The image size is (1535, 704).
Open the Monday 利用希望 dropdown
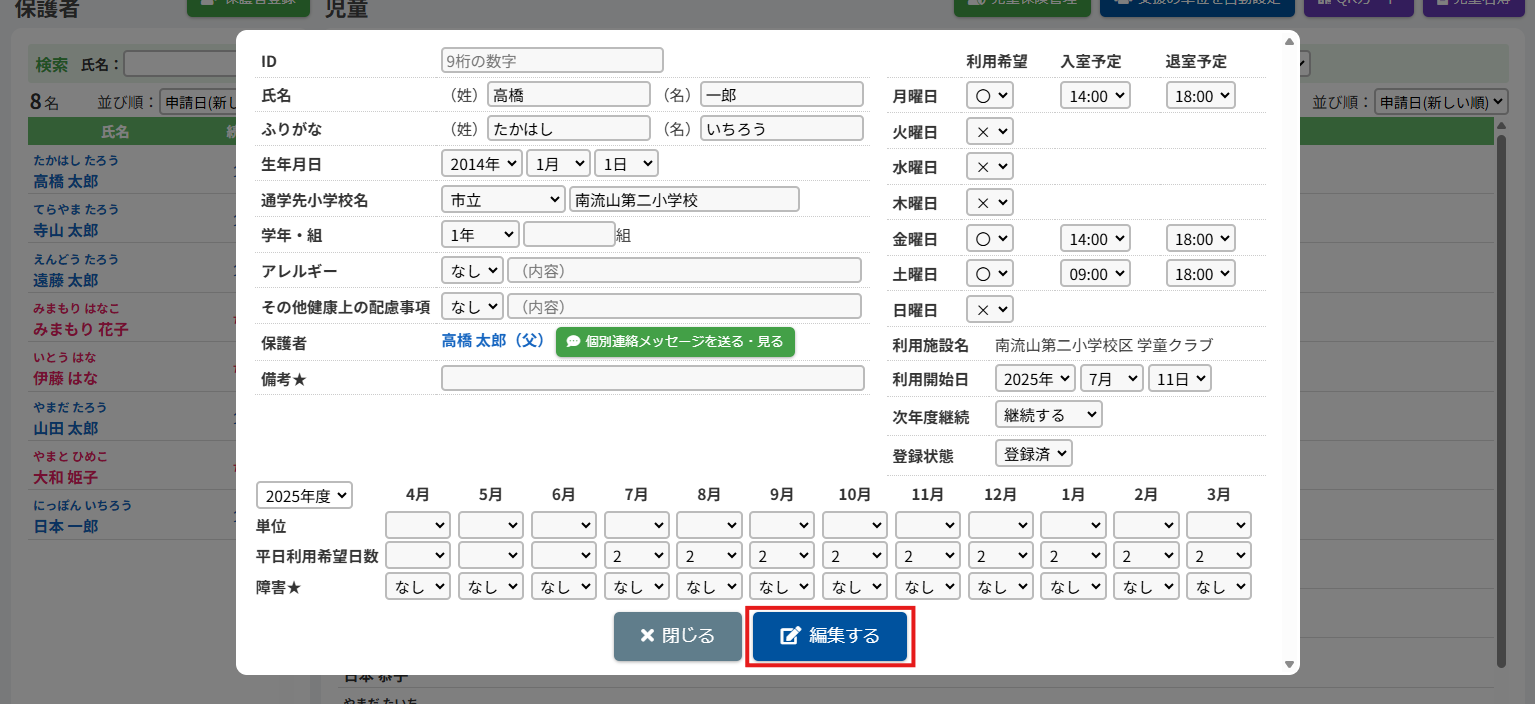989,96
